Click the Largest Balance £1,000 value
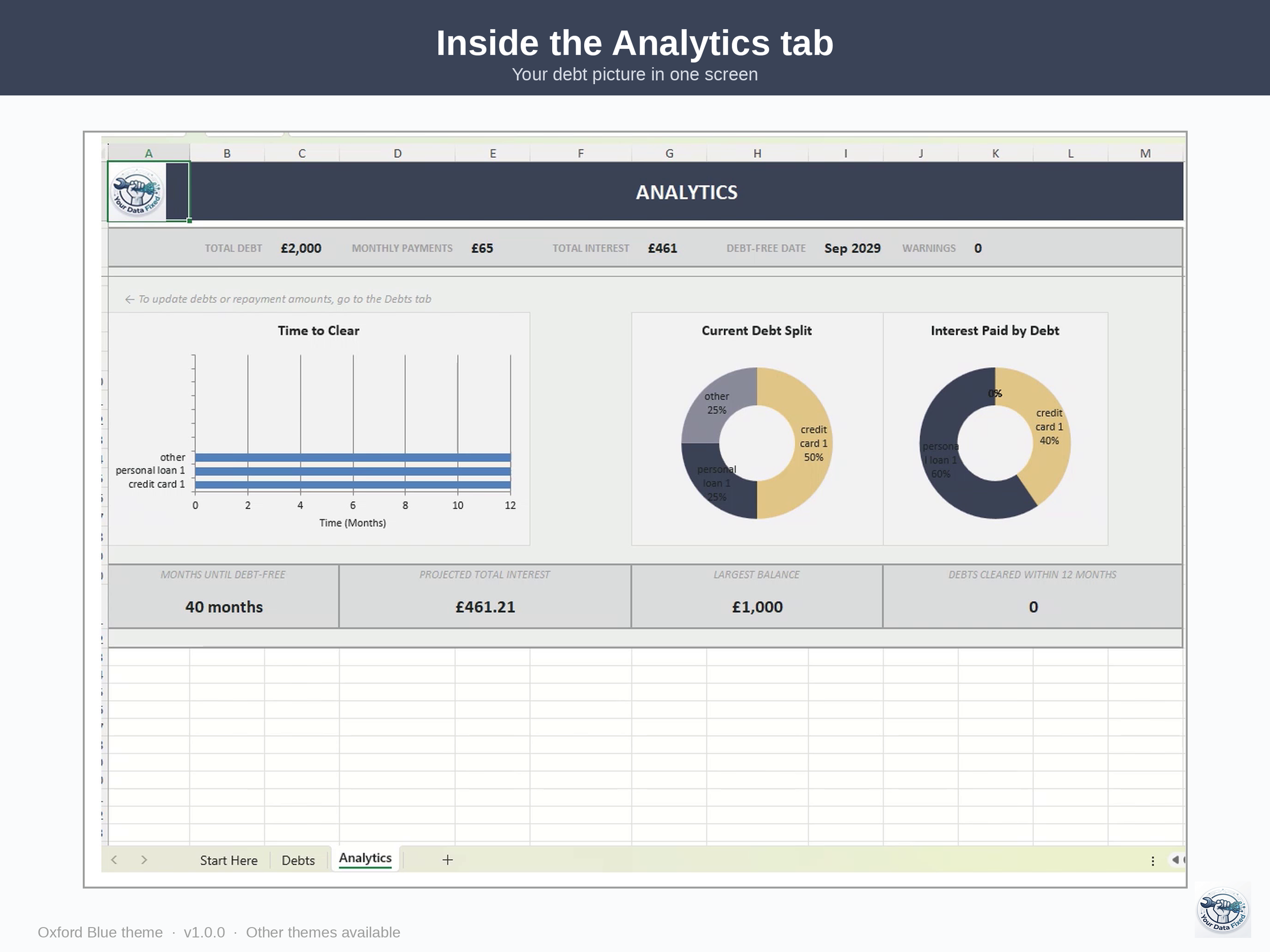Viewport: 1270px width, 952px height. coord(757,607)
